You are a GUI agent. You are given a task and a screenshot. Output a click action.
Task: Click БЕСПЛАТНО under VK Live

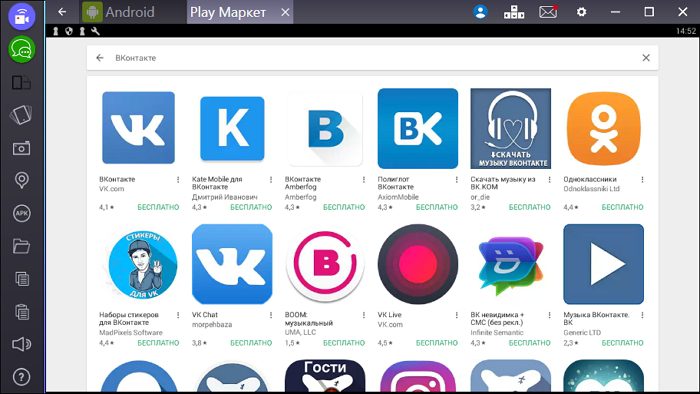tap(437, 343)
